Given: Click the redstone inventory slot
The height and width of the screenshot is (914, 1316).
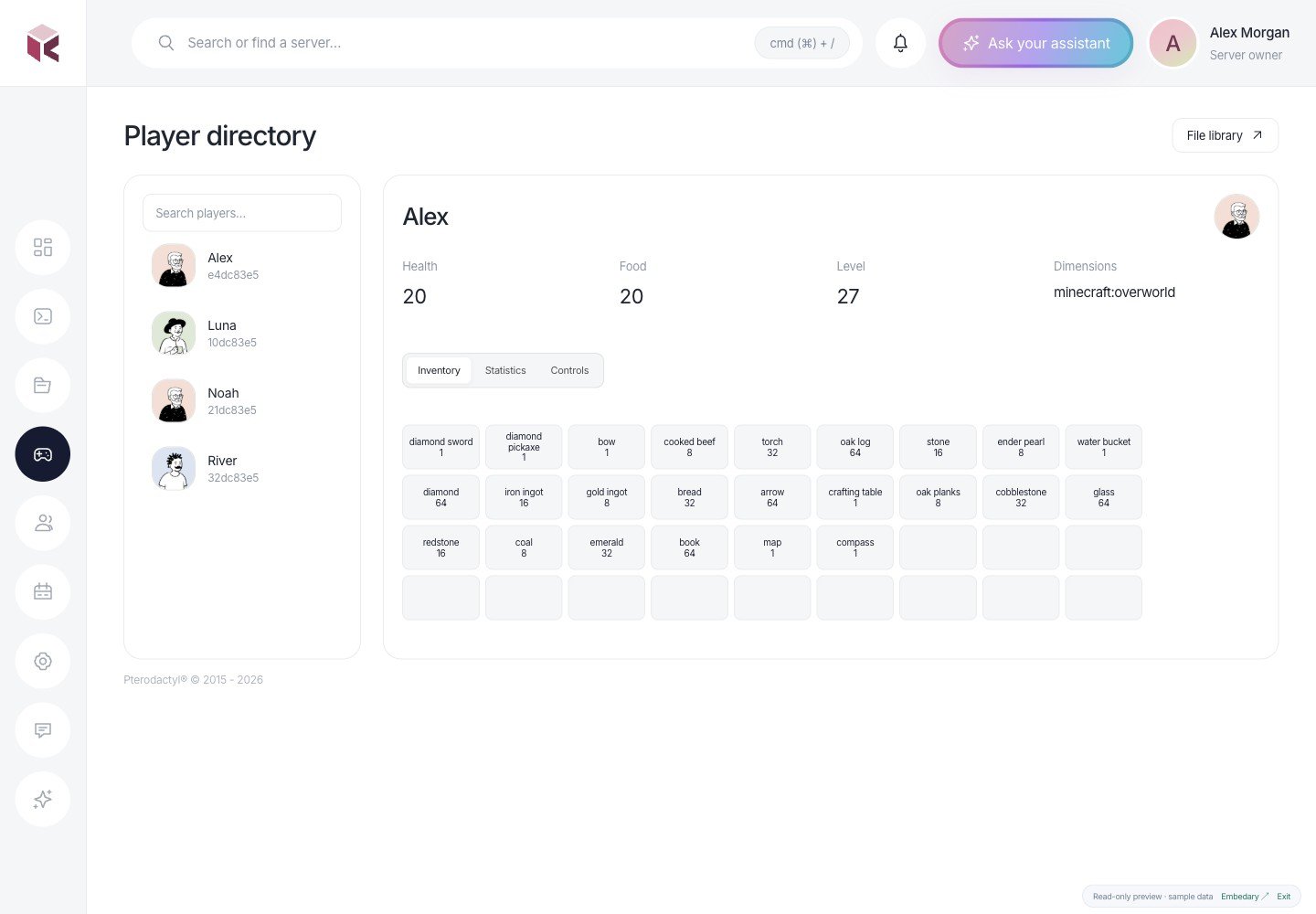Looking at the screenshot, I should click(x=440, y=547).
